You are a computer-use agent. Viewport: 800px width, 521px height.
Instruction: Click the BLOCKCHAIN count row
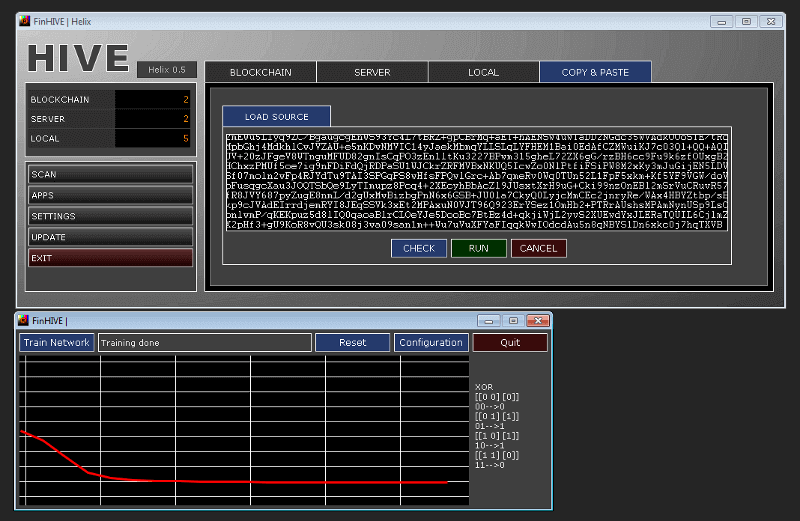coord(110,99)
